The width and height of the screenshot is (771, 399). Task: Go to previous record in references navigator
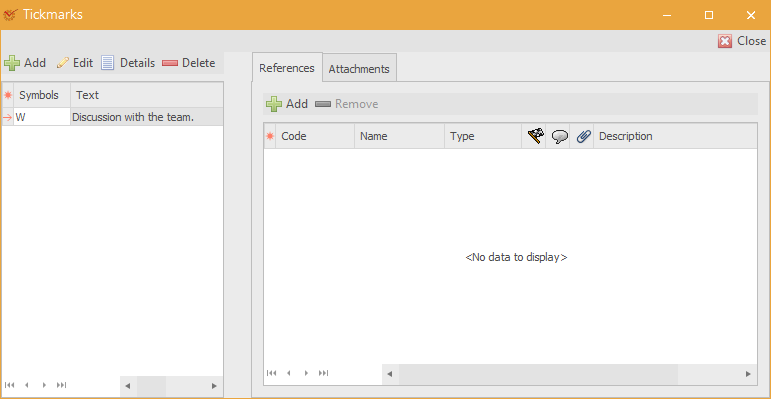click(289, 373)
